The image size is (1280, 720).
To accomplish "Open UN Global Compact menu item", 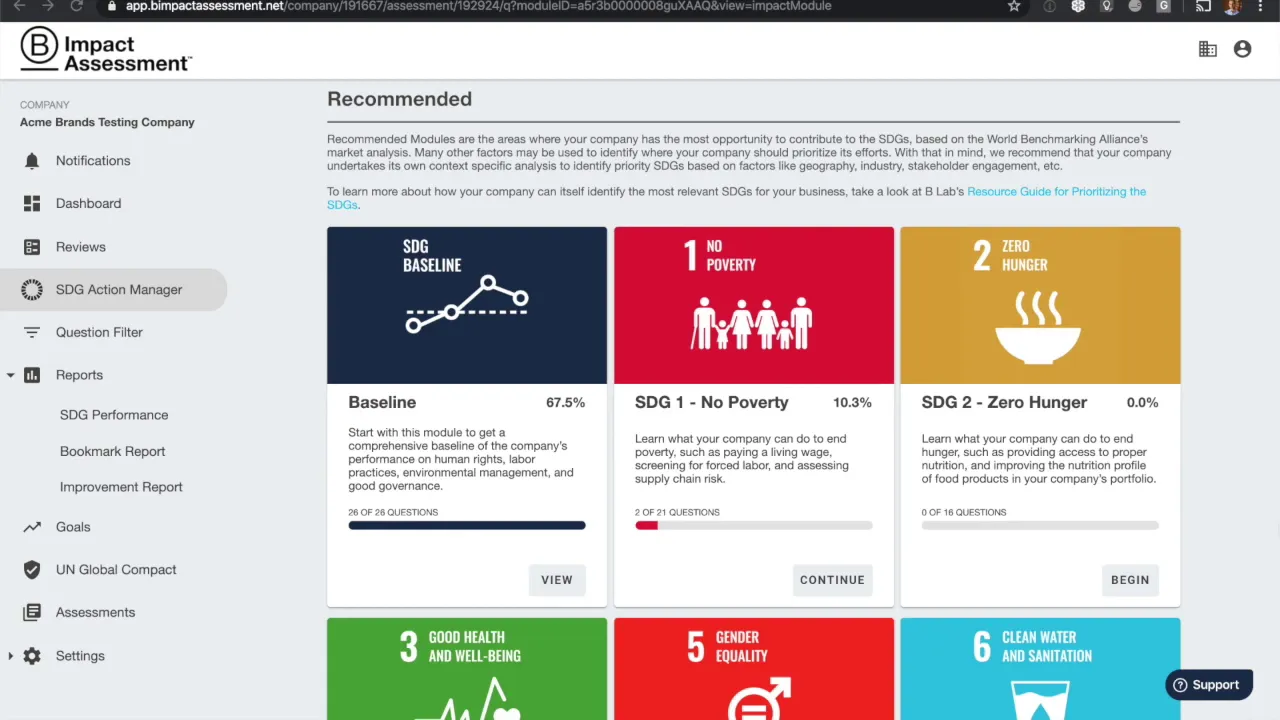I will 116,570.
